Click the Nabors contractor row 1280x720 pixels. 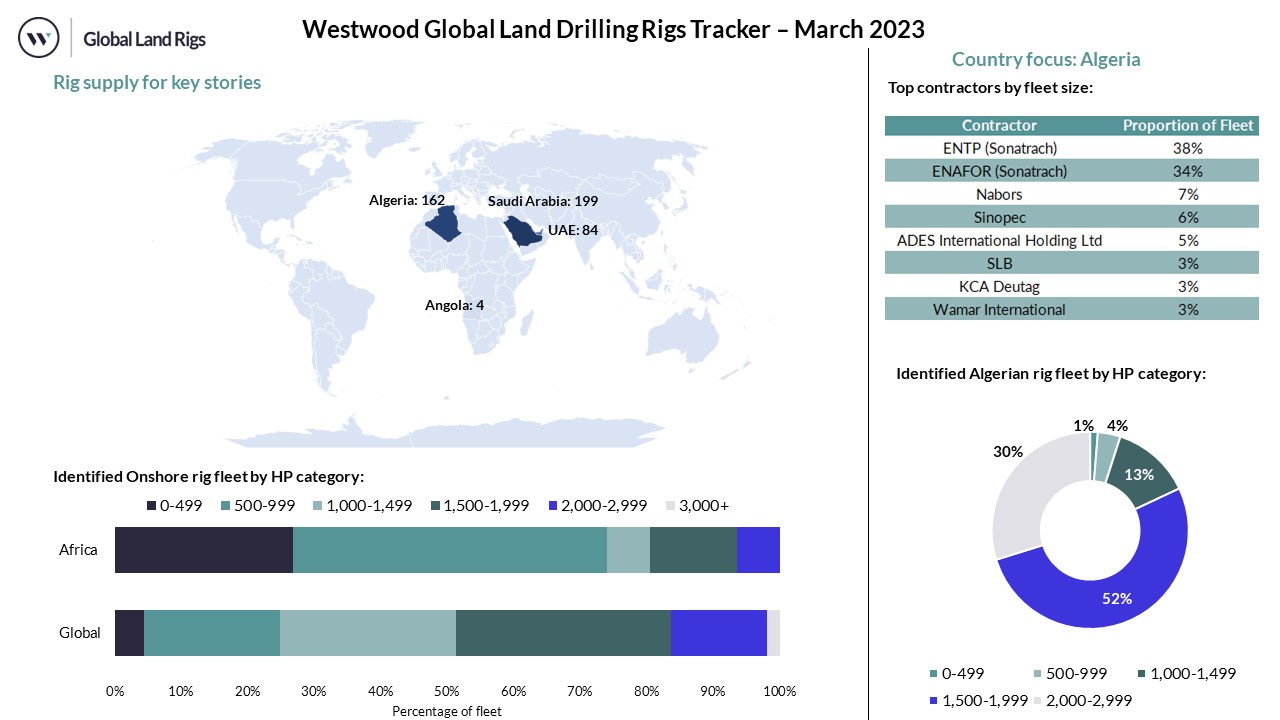click(x=1071, y=194)
